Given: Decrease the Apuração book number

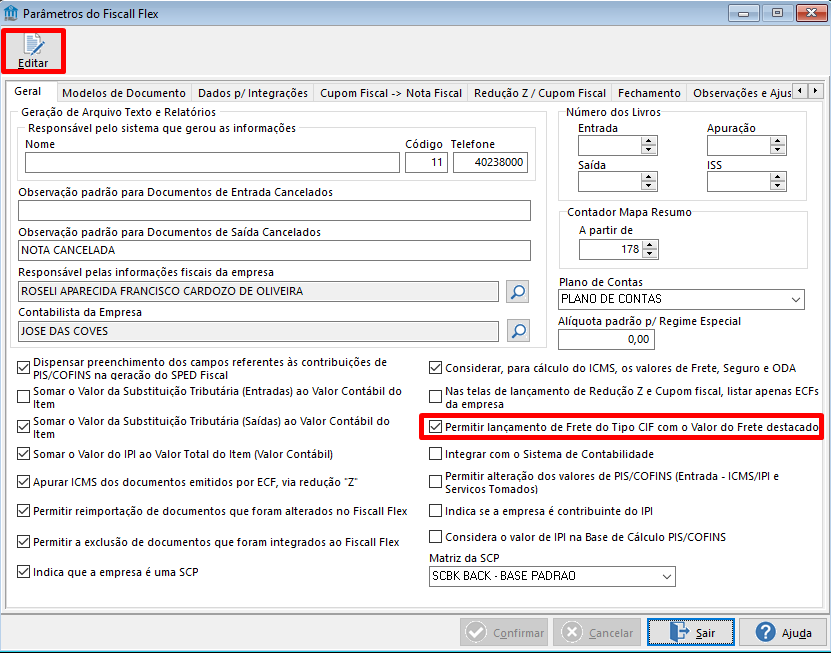Looking at the screenshot, I should coord(777,150).
